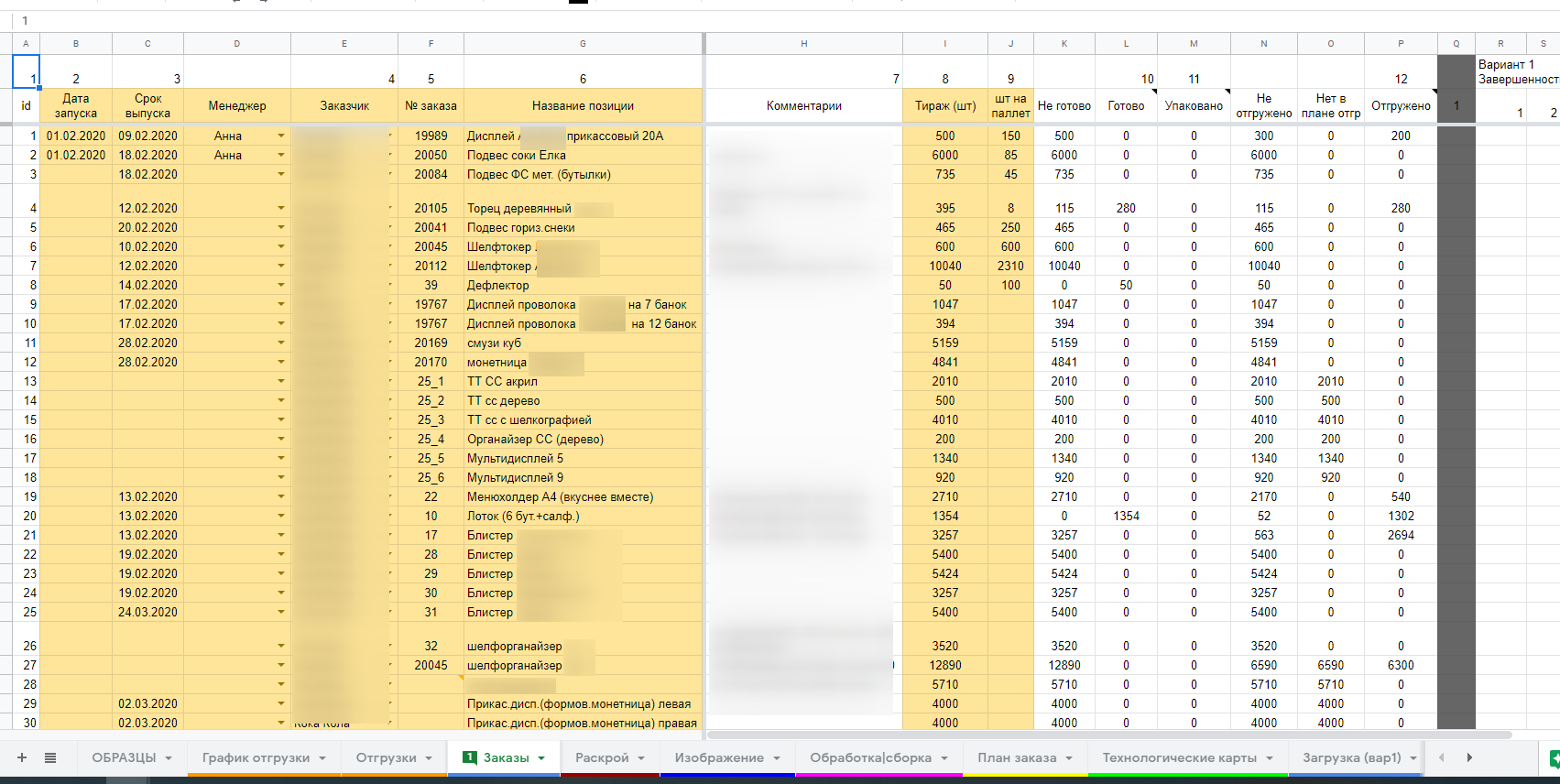Select column K header
This screenshot has height=784, width=1560.
pyautogui.click(x=1064, y=43)
